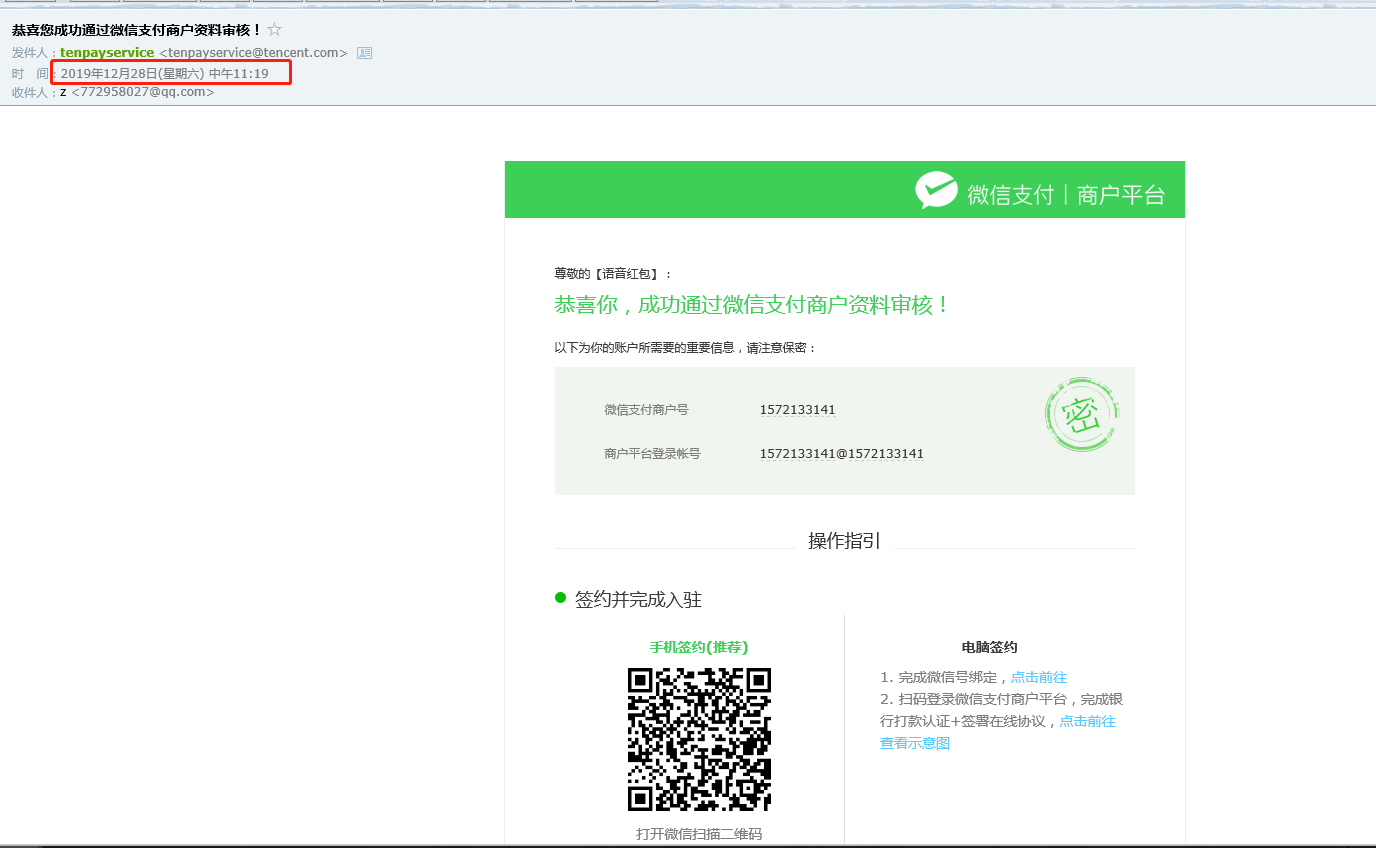This screenshot has height=848, width=1376.
Task: Star this email with the star icon
Action: (x=274, y=30)
